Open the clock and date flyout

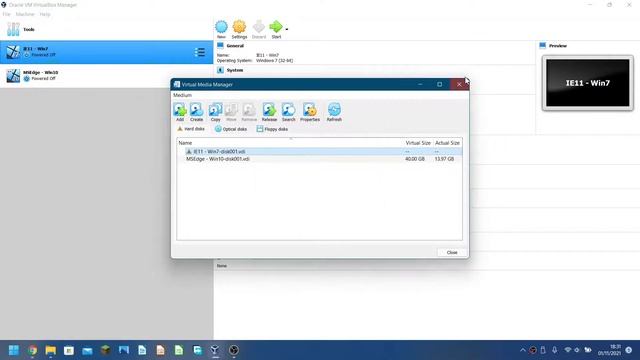[610, 350]
